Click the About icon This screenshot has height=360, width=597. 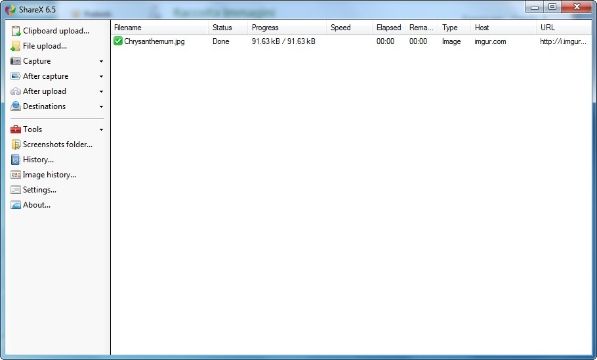coord(16,205)
